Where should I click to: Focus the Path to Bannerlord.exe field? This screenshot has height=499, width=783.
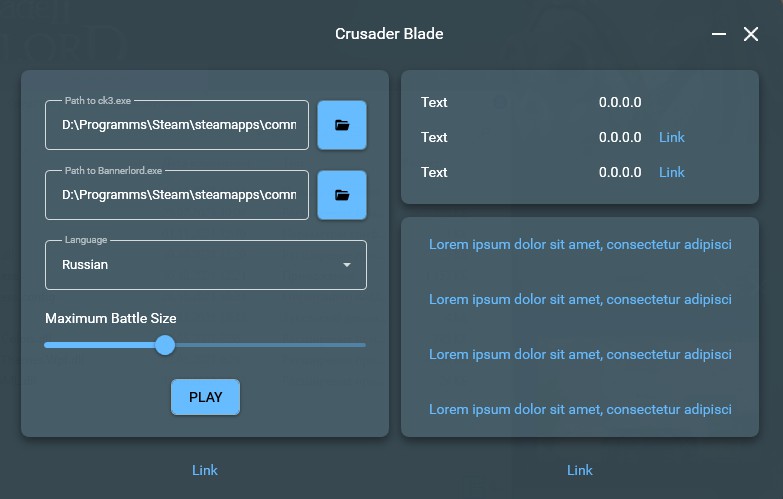tap(177, 195)
